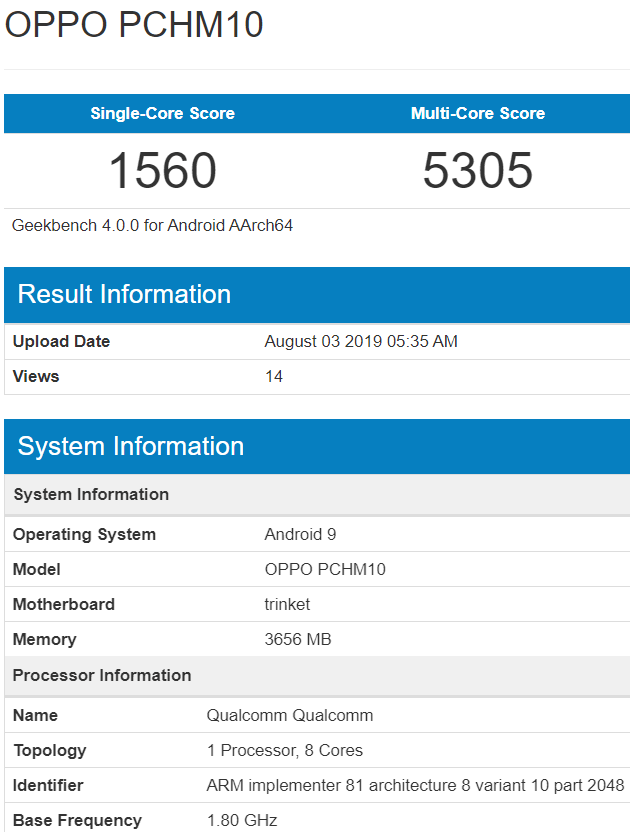Click the Upload Date label

[x=61, y=341]
